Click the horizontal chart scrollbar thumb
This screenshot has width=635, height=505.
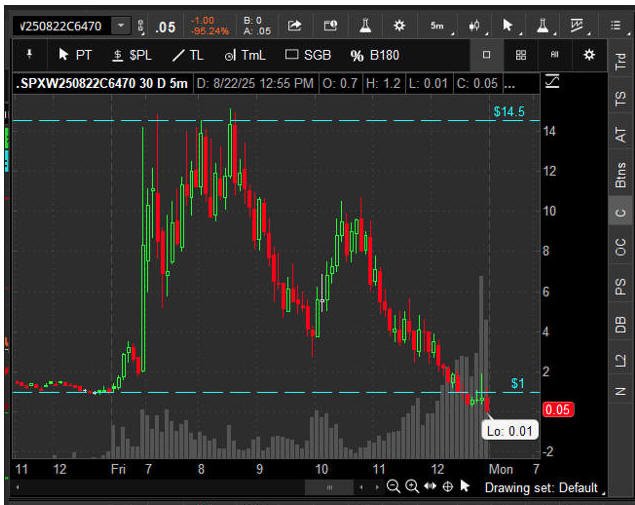tap(328, 487)
